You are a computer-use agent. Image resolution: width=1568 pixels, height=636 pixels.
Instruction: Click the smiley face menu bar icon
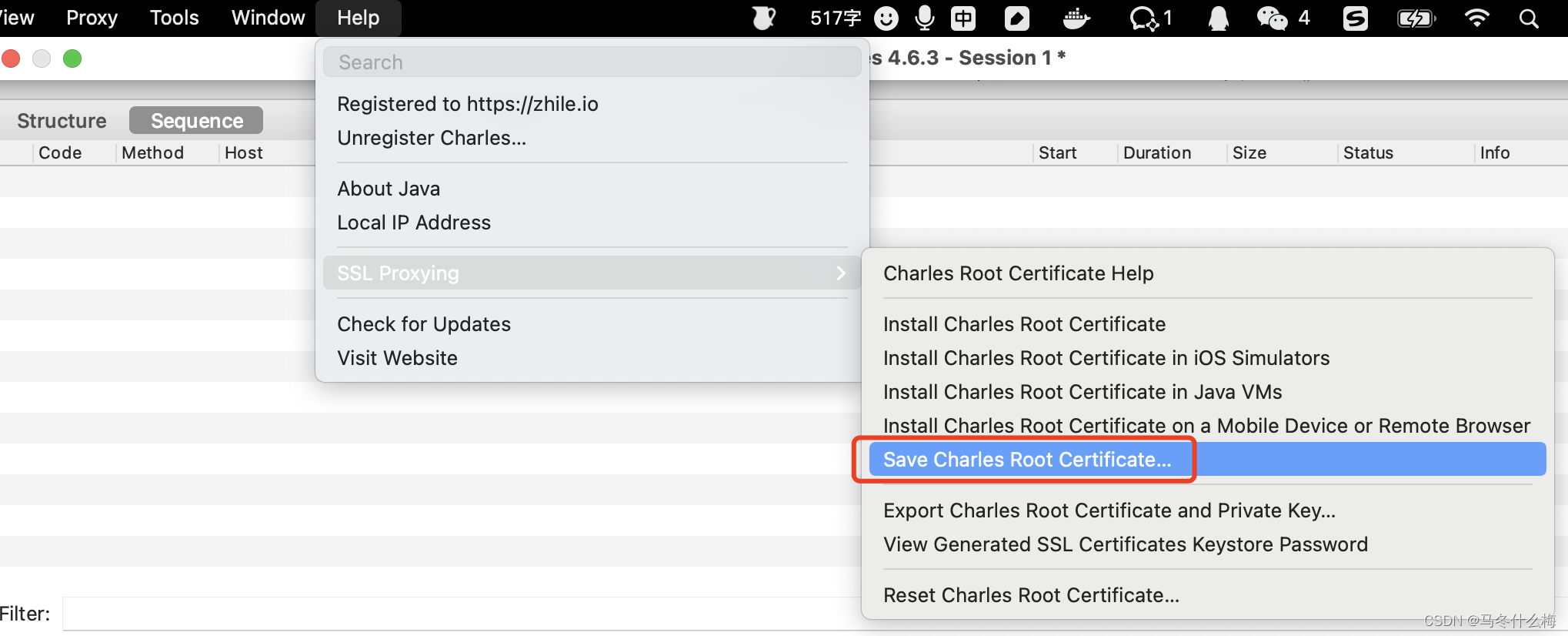click(886, 18)
